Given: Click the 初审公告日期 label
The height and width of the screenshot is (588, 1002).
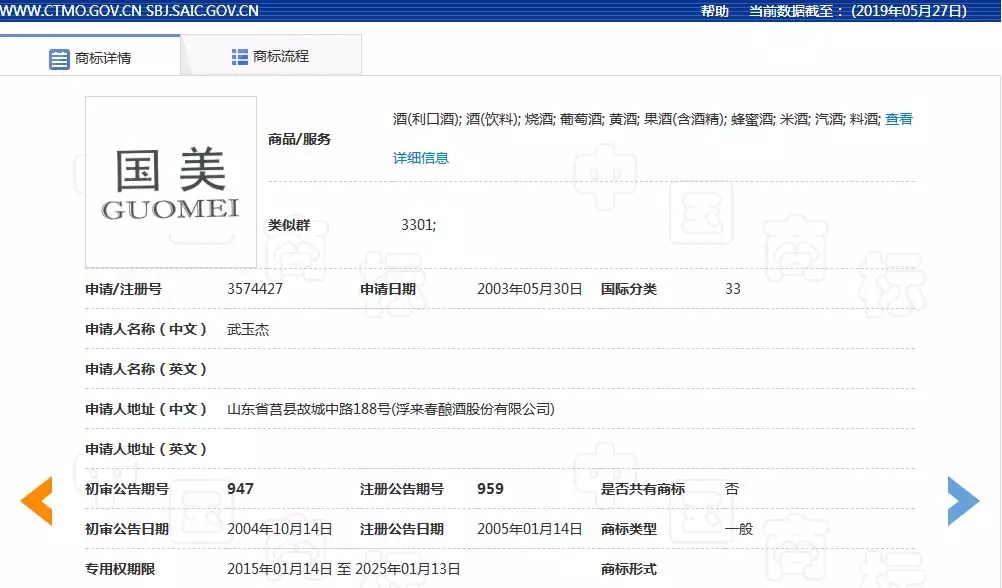Looking at the screenshot, I should click(127, 529).
